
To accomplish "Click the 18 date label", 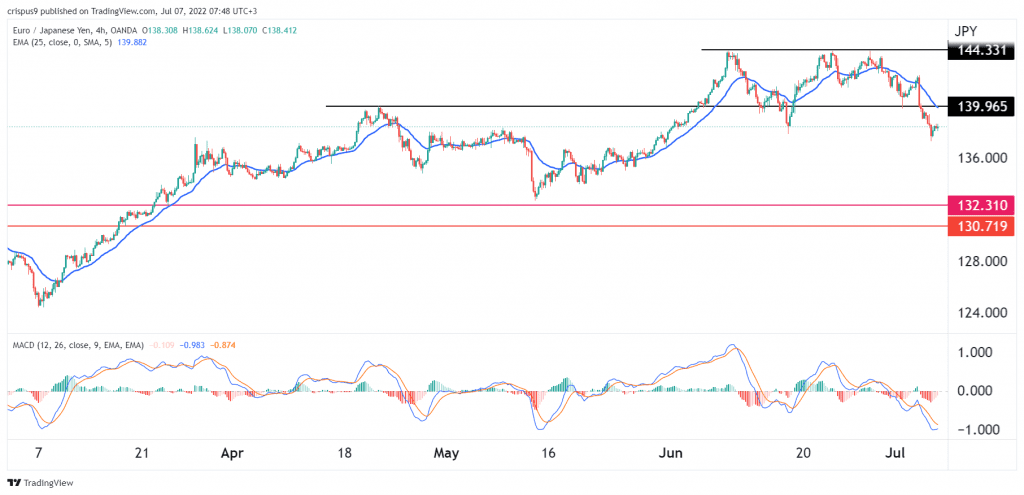I will pyautogui.click(x=345, y=452).
